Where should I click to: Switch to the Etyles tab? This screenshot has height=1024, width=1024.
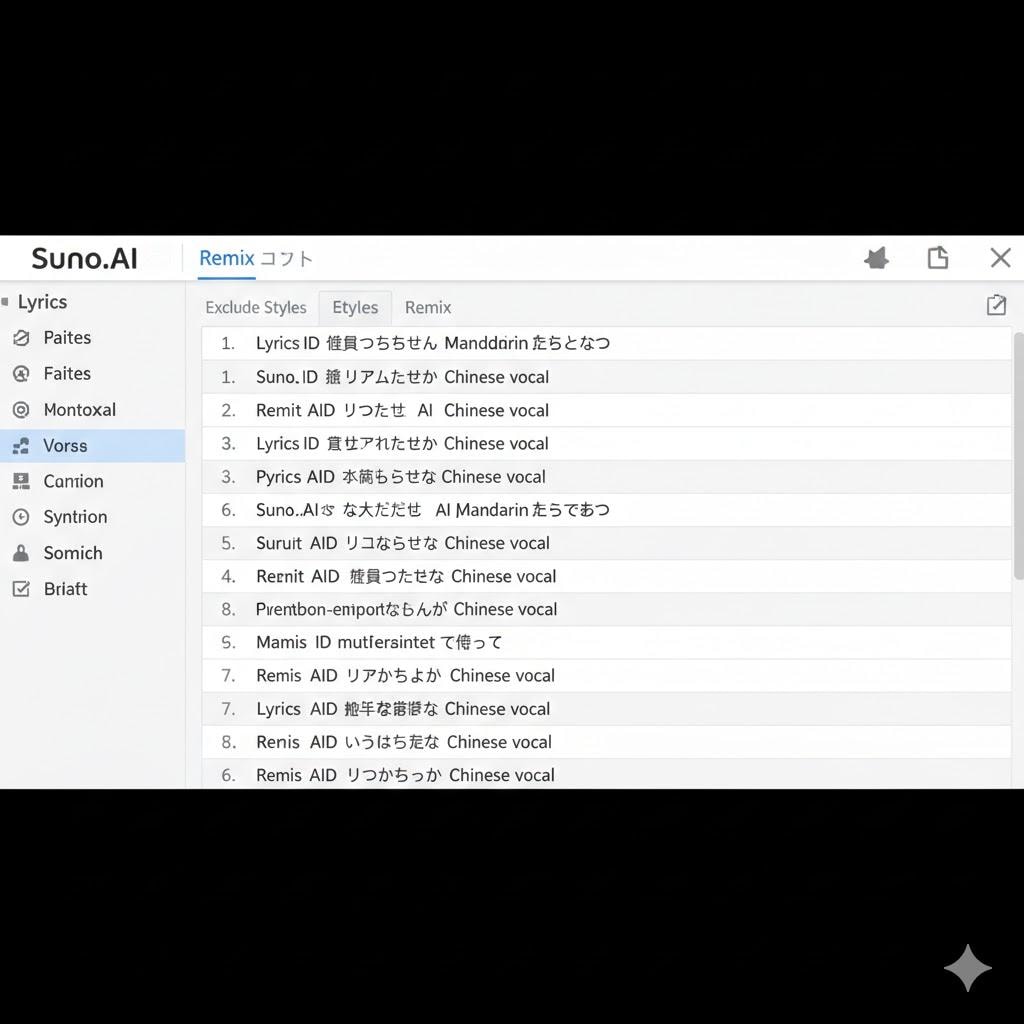[x=354, y=307]
